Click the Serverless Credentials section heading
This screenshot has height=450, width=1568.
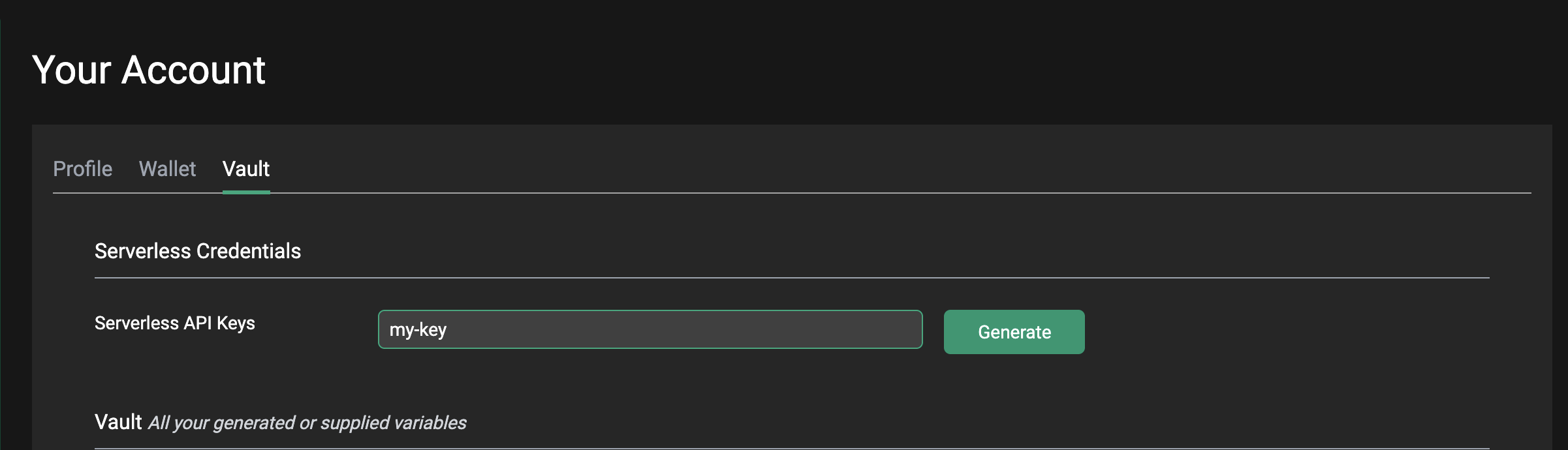coord(198,251)
